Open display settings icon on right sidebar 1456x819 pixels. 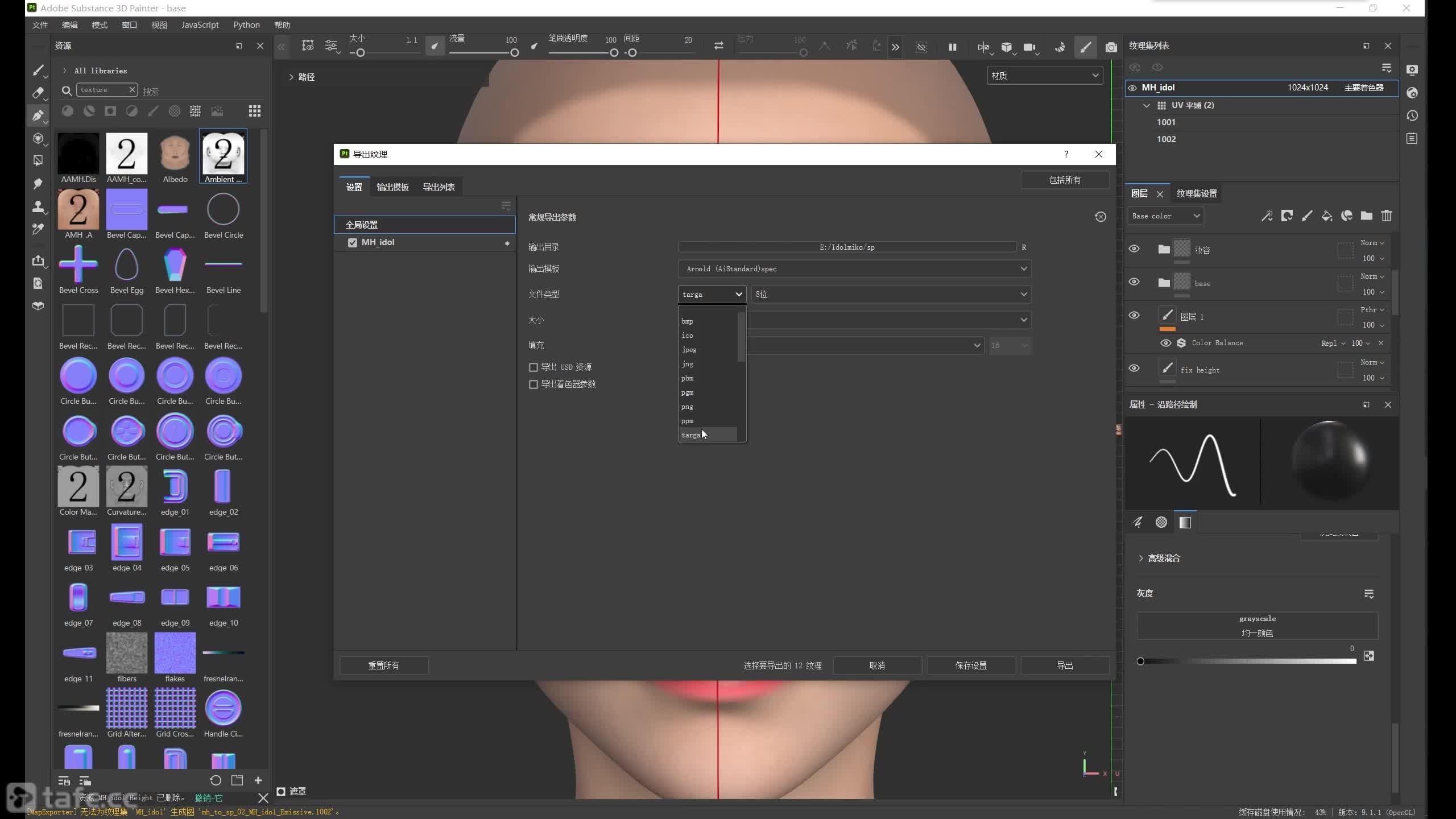1412,69
